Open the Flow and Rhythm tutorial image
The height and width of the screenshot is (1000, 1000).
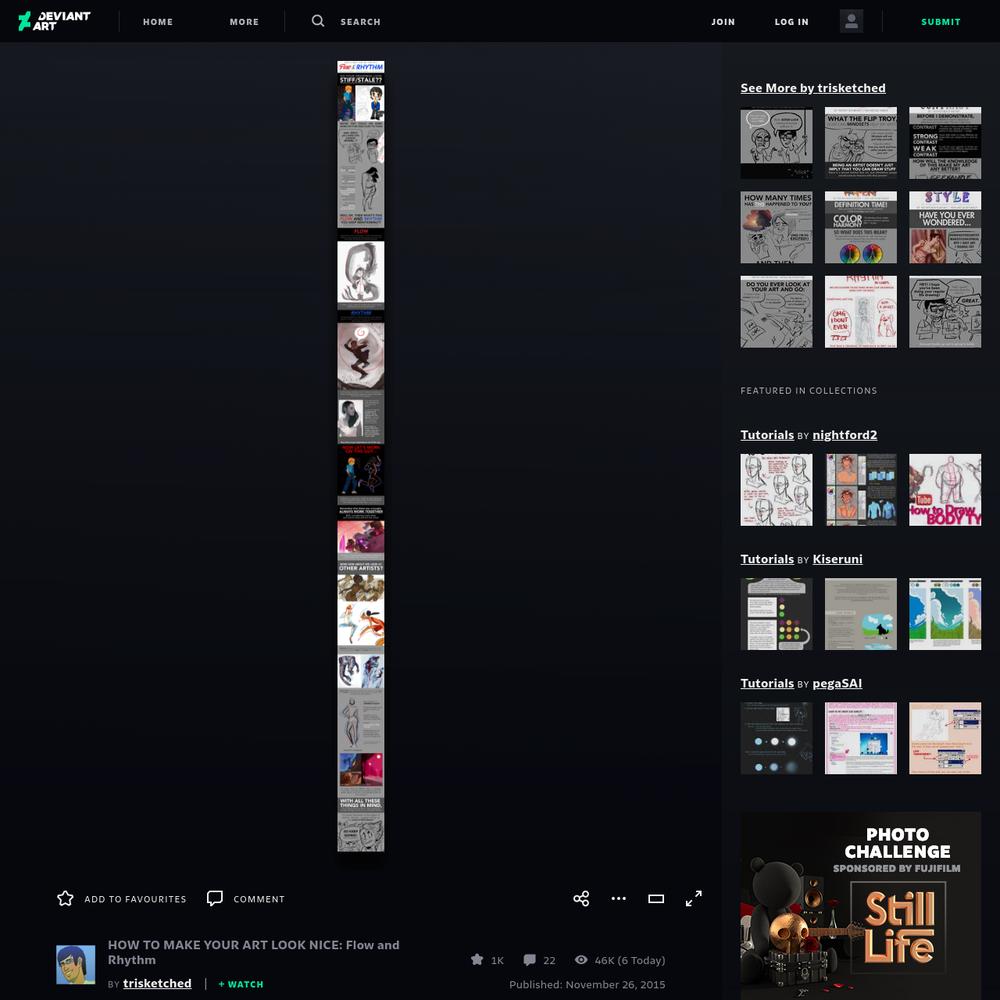[361, 456]
